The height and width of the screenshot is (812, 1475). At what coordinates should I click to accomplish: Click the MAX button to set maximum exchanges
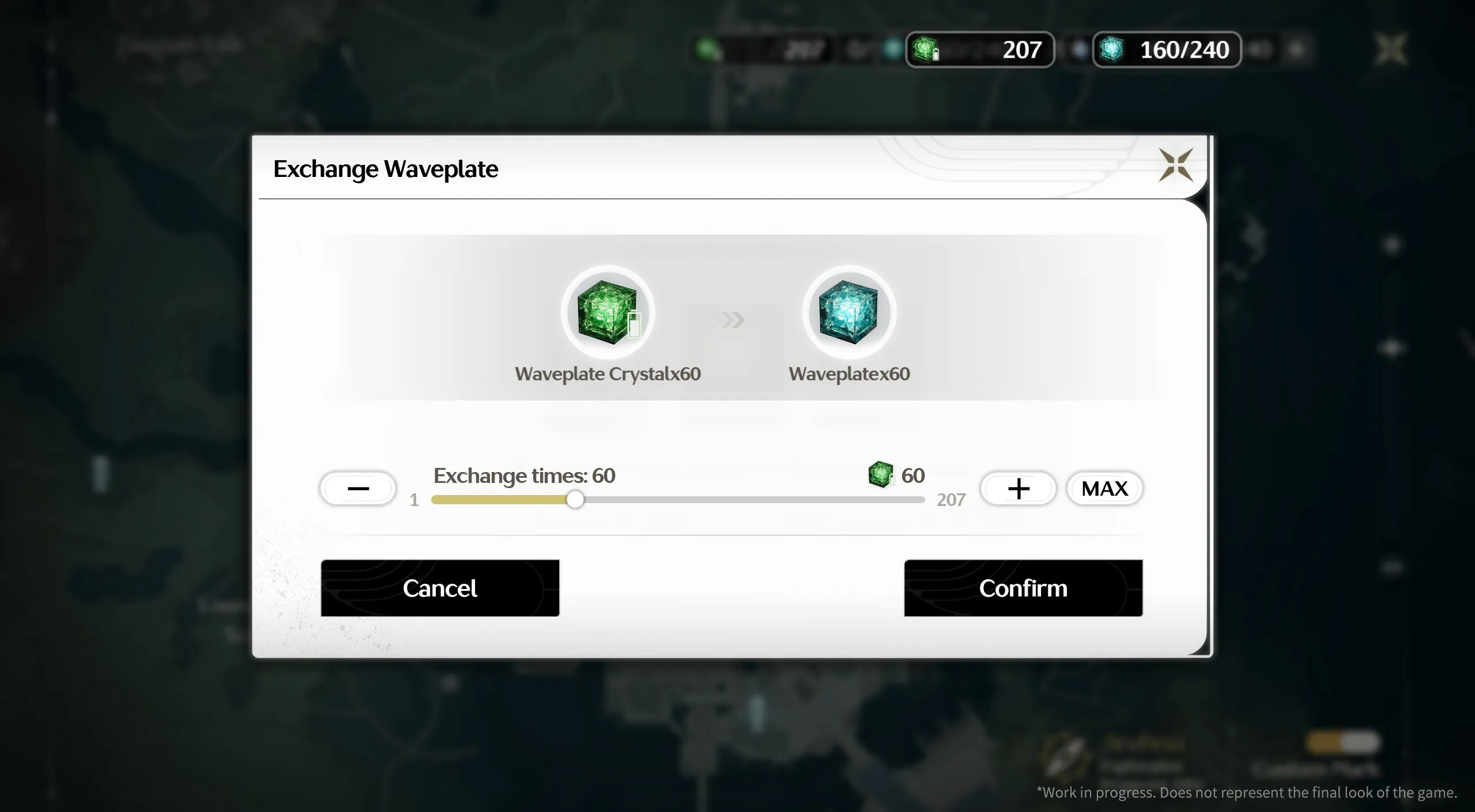pos(1103,488)
